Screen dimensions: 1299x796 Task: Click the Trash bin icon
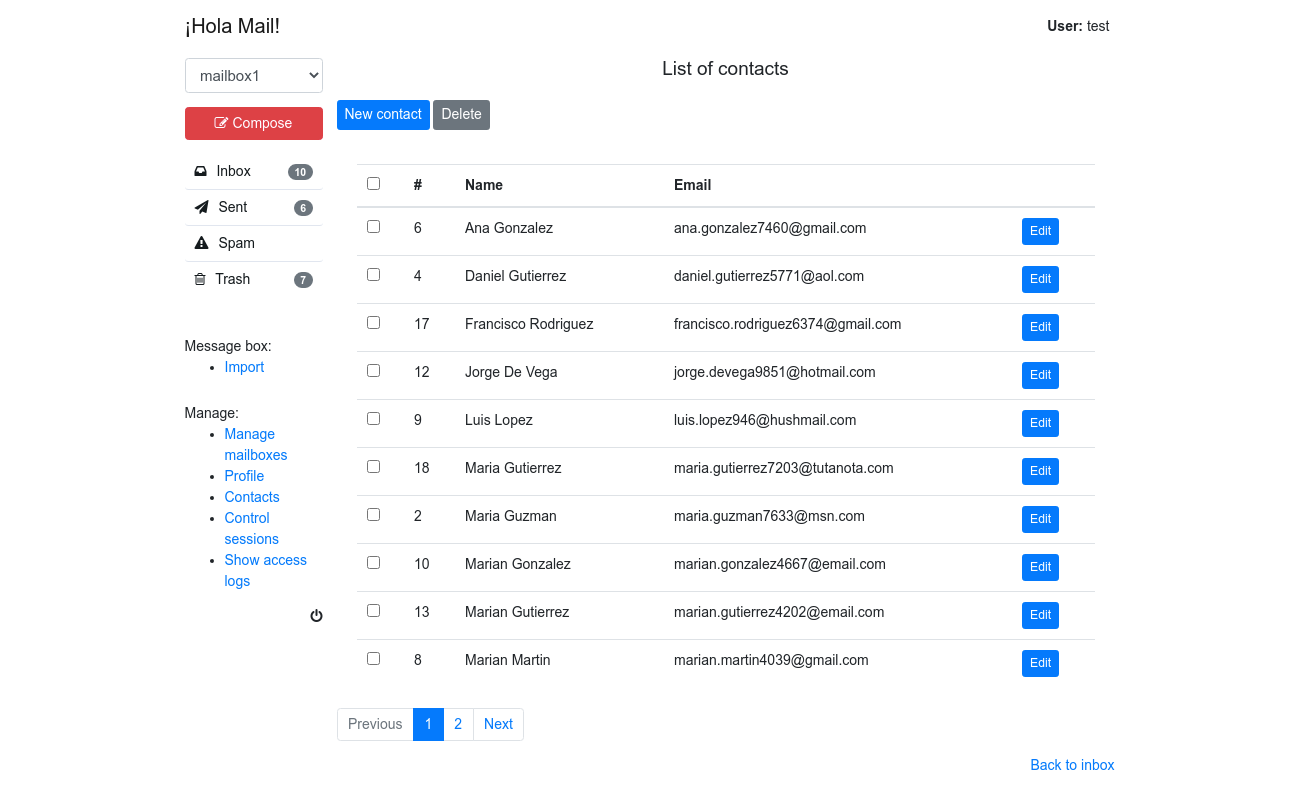(200, 279)
